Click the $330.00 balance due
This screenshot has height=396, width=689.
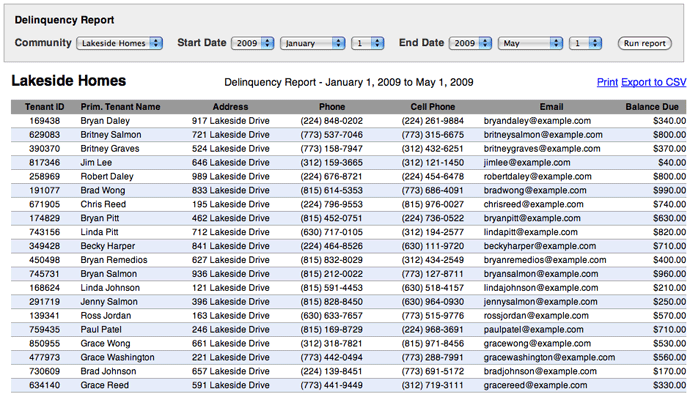pyautogui.click(x=669, y=385)
